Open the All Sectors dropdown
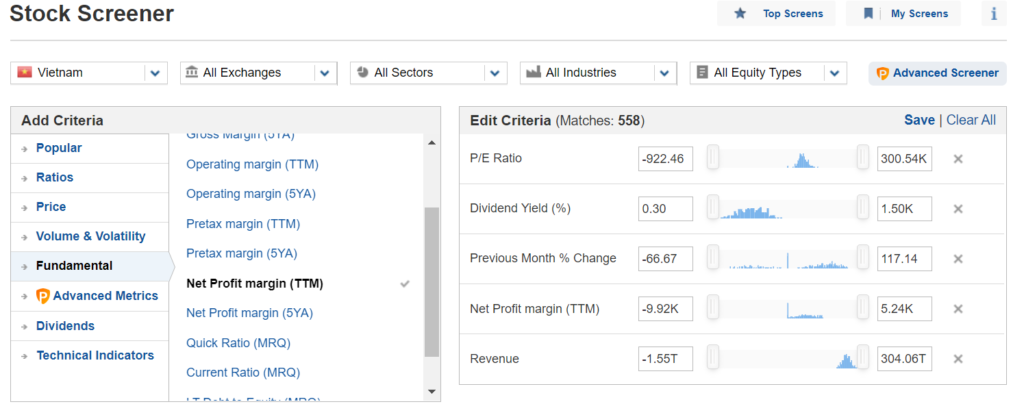Image resolution: width=1024 pixels, height=415 pixels. tap(428, 73)
